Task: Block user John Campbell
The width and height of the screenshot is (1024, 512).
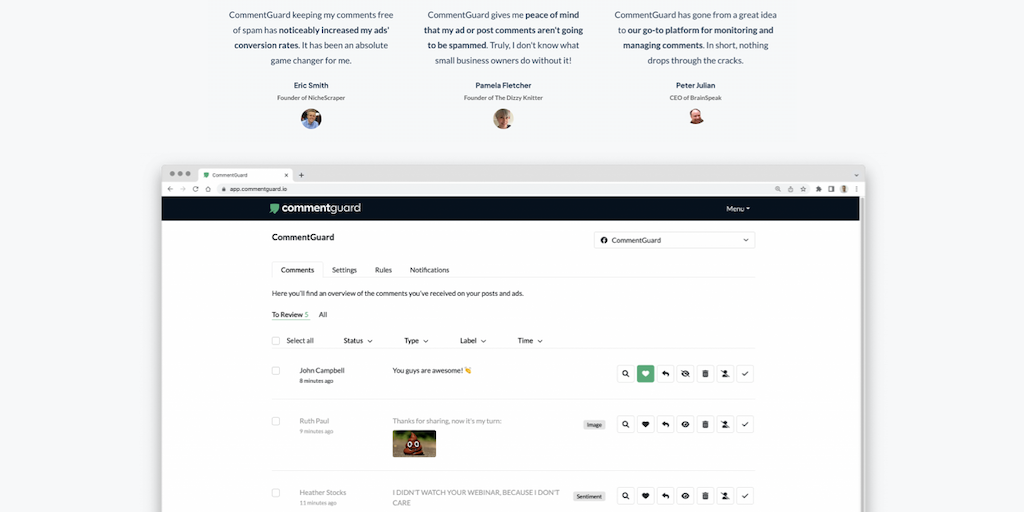Action: pos(725,374)
